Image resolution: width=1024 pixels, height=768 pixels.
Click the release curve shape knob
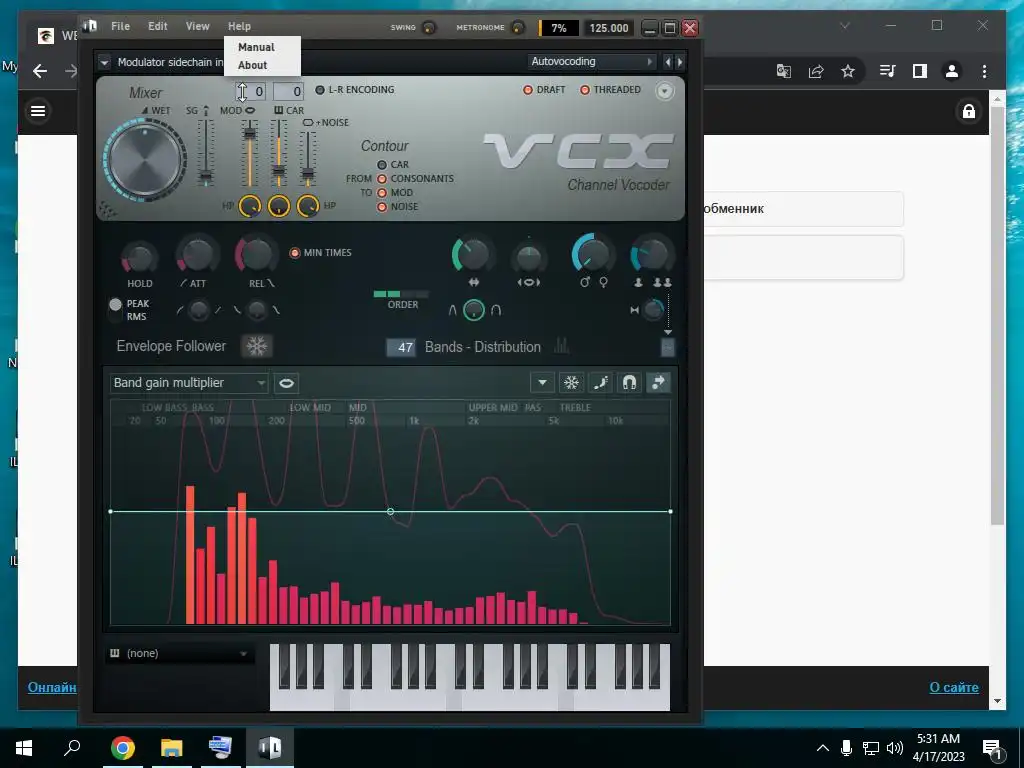pos(257,310)
